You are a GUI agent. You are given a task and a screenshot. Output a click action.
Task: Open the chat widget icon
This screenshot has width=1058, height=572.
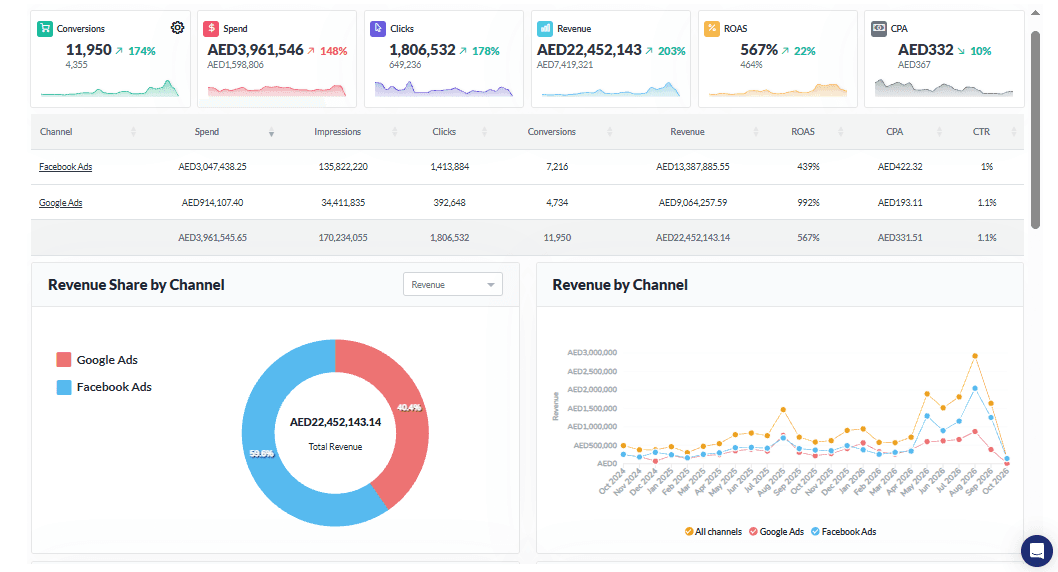tap(1036, 550)
